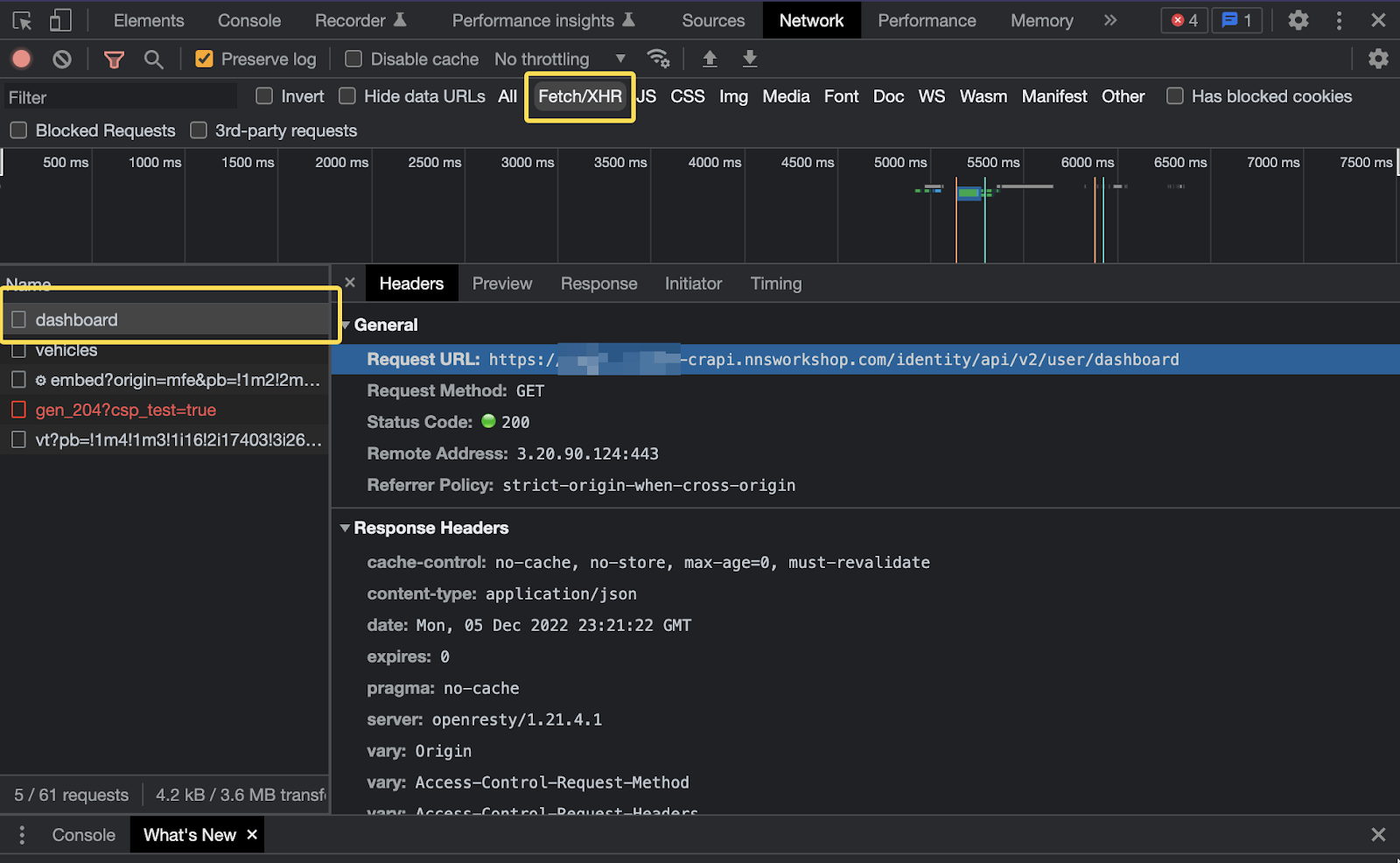Viewport: 1400px width, 863px height.
Task: Stop recording the network log
Action: coord(22,59)
